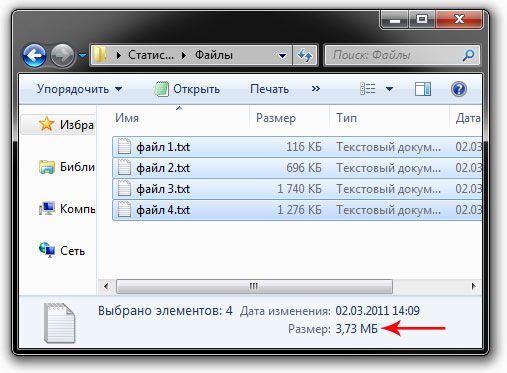Click the scrollbar left arrow
This screenshot has height=373, width=507.
click(106, 286)
